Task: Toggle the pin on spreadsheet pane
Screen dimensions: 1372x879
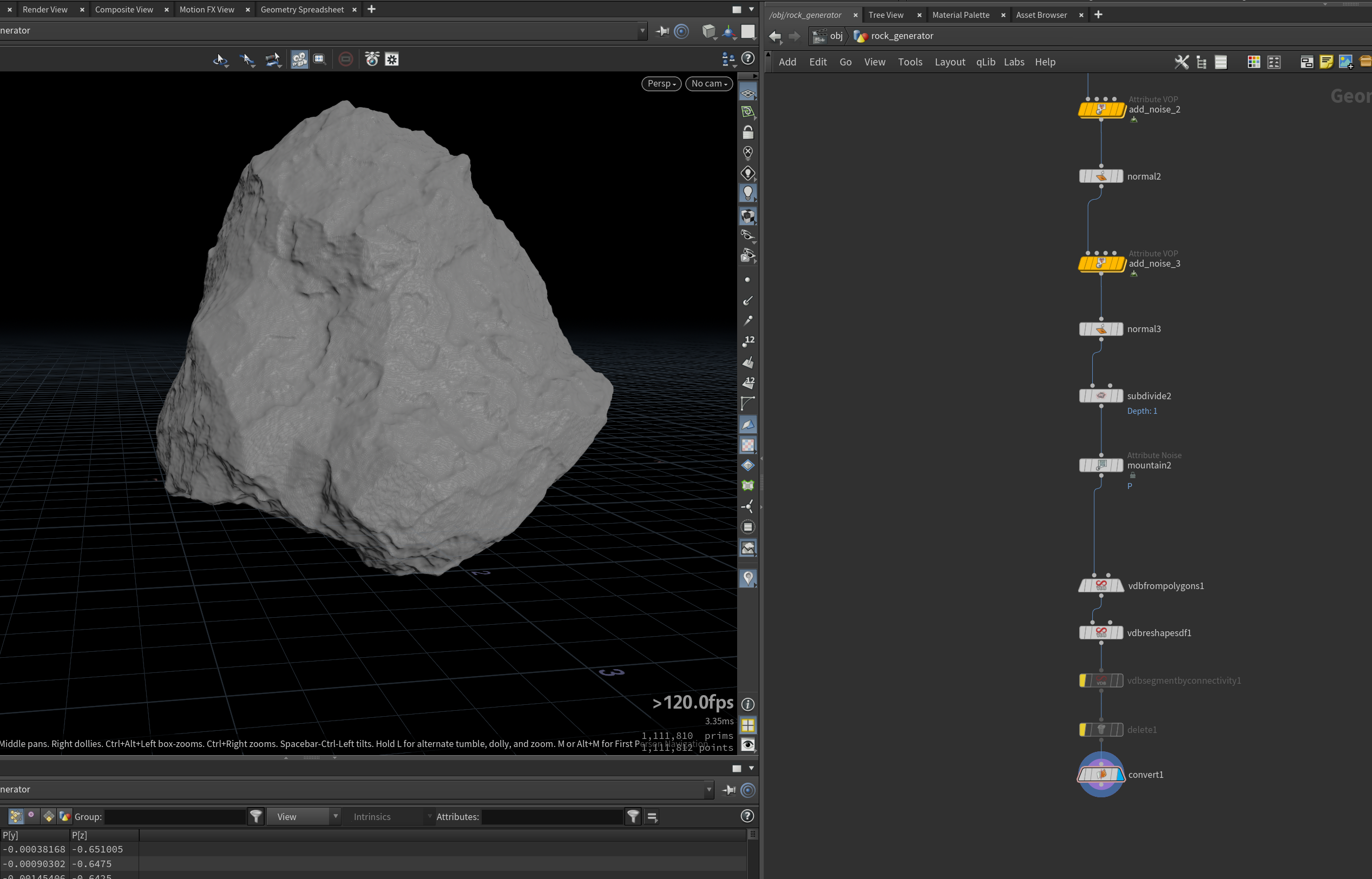Action: point(729,790)
